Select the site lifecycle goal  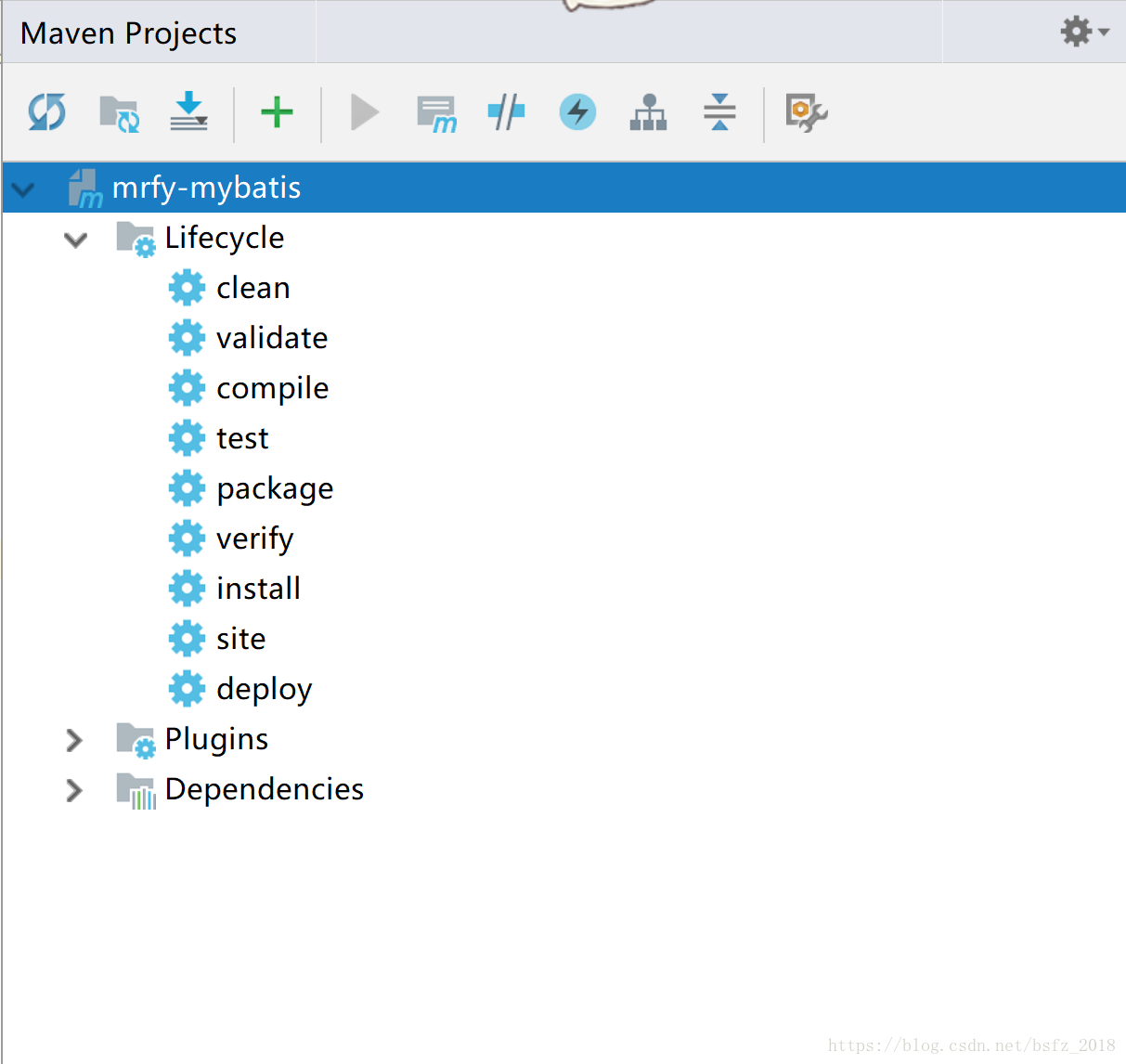[x=240, y=639]
